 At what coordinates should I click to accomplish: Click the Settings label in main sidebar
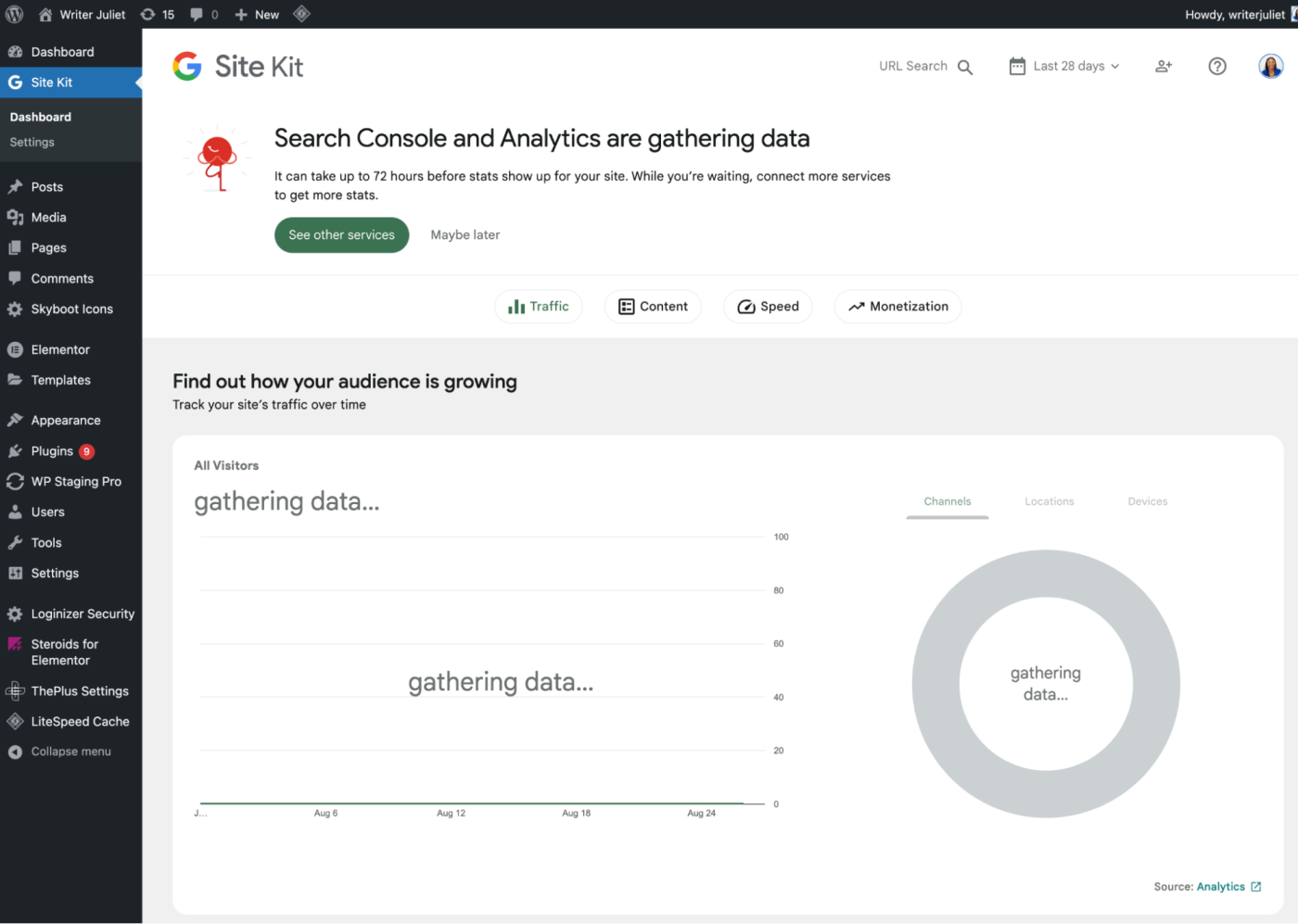pos(55,573)
